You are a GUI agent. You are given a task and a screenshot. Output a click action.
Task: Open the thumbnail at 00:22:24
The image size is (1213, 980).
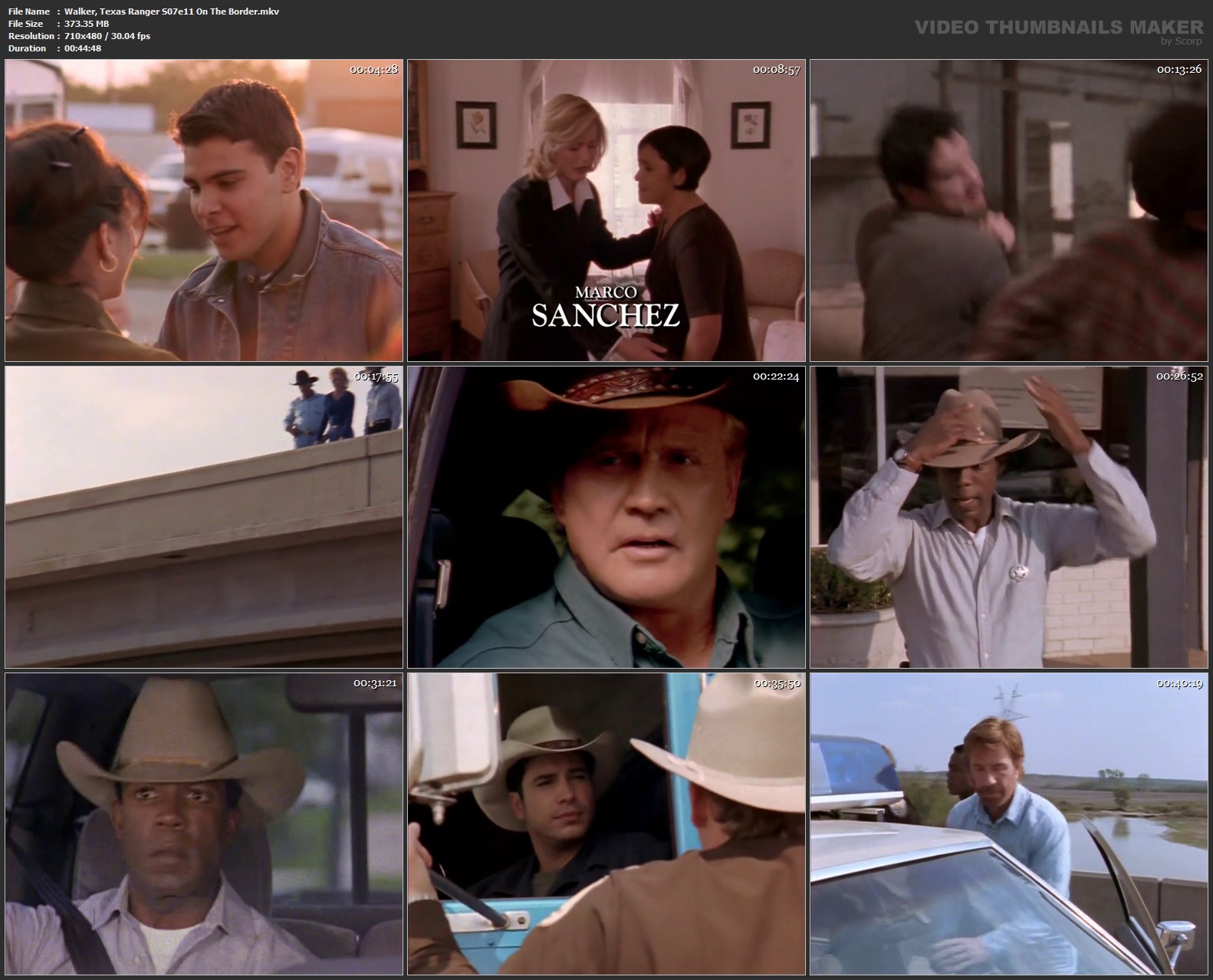[606, 517]
